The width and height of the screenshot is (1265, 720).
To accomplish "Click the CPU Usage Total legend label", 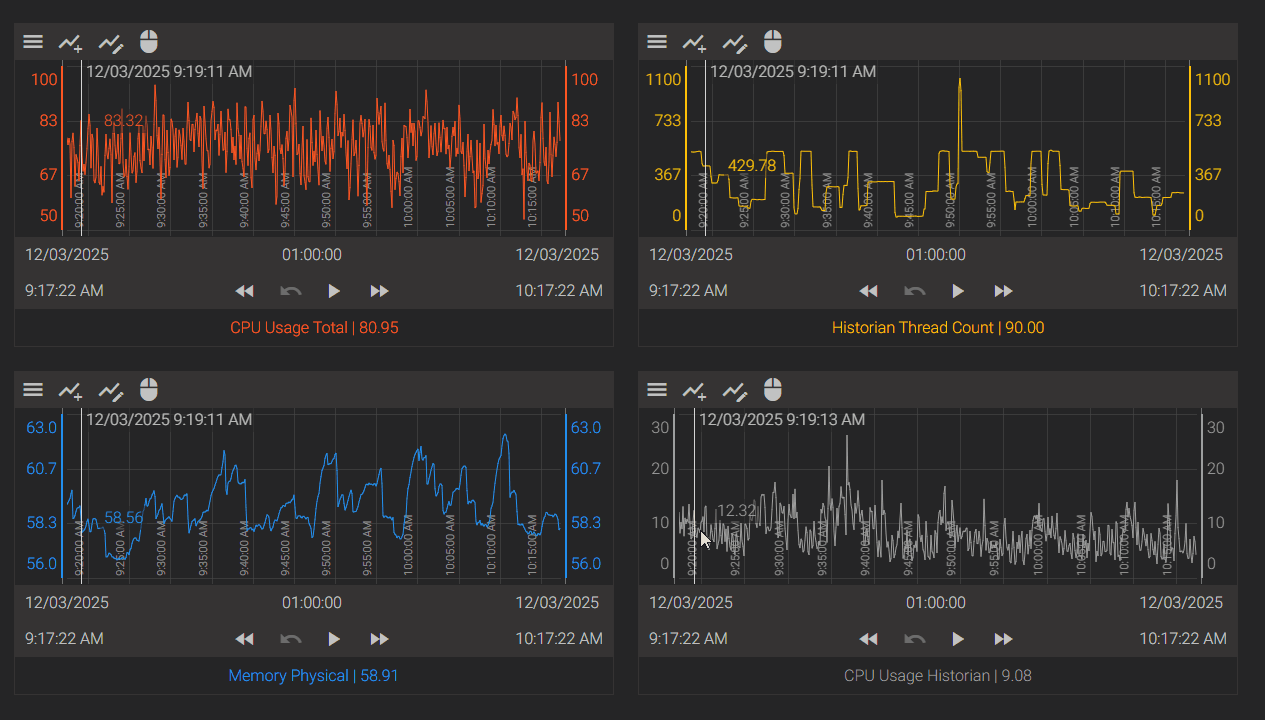I will (x=314, y=328).
